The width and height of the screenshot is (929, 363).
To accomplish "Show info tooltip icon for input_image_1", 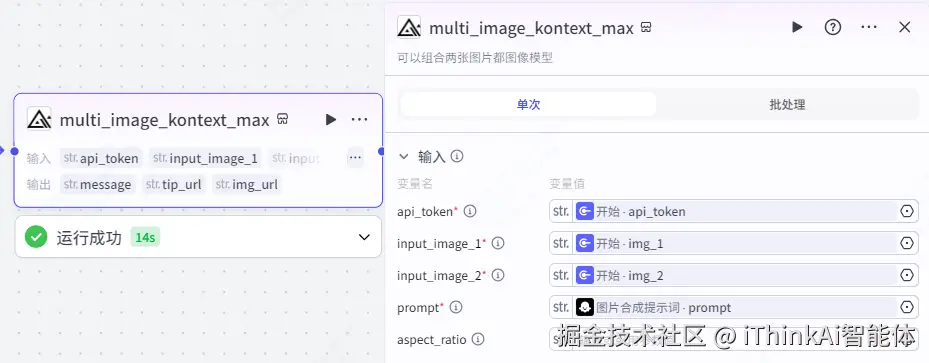I will (498, 243).
